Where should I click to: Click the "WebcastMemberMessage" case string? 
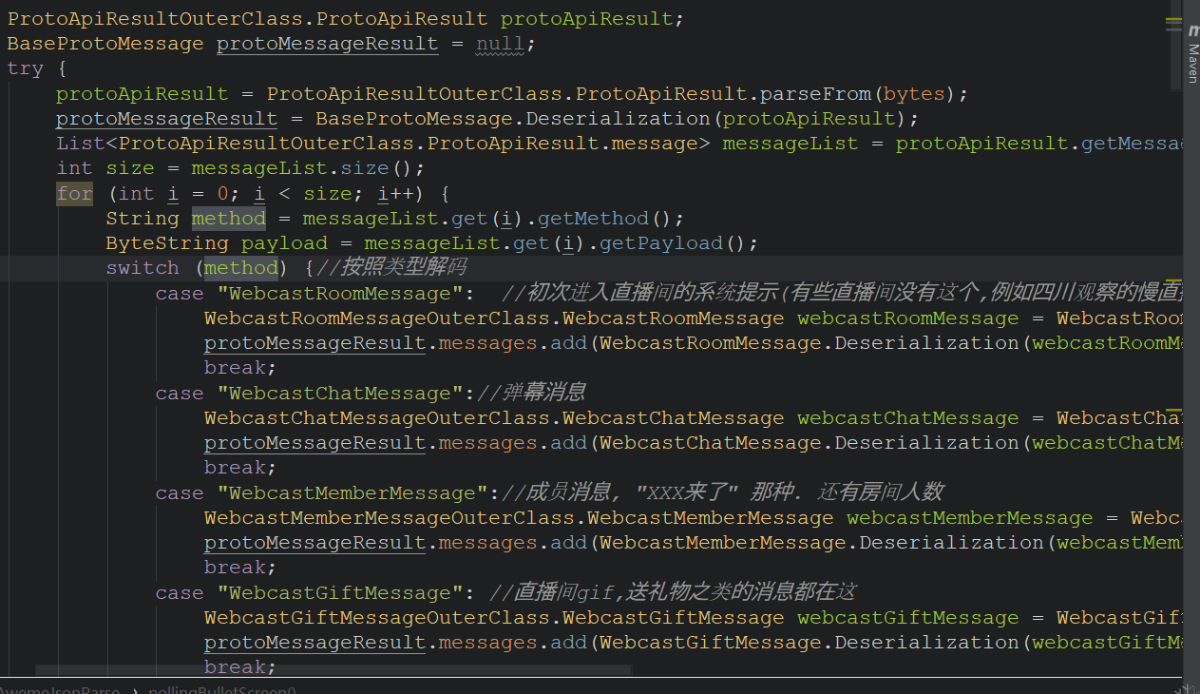[352, 493]
